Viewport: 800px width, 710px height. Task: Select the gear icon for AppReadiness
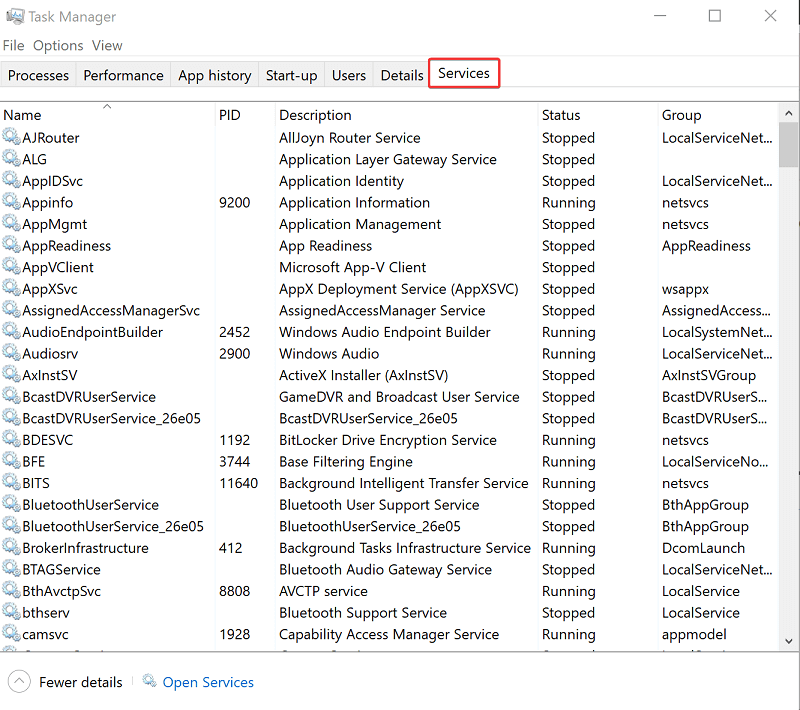point(11,244)
